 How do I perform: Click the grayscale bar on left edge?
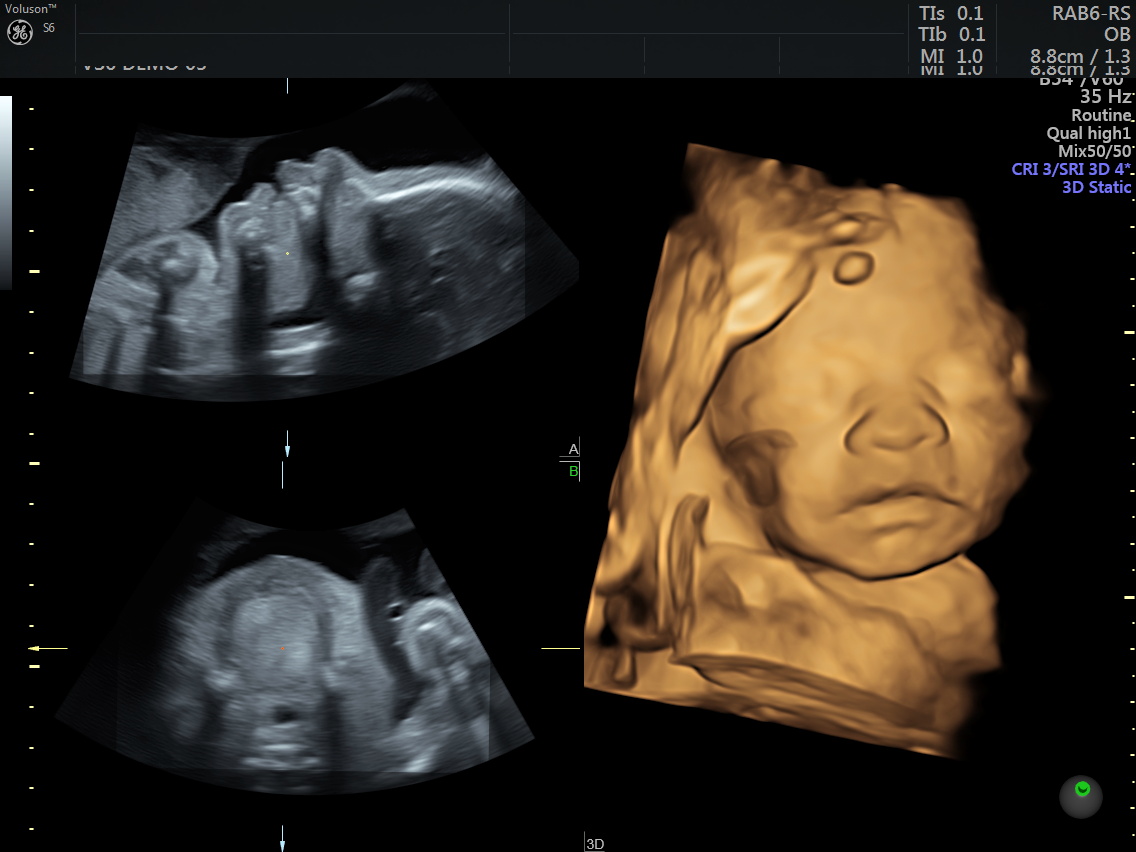(6, 192)
